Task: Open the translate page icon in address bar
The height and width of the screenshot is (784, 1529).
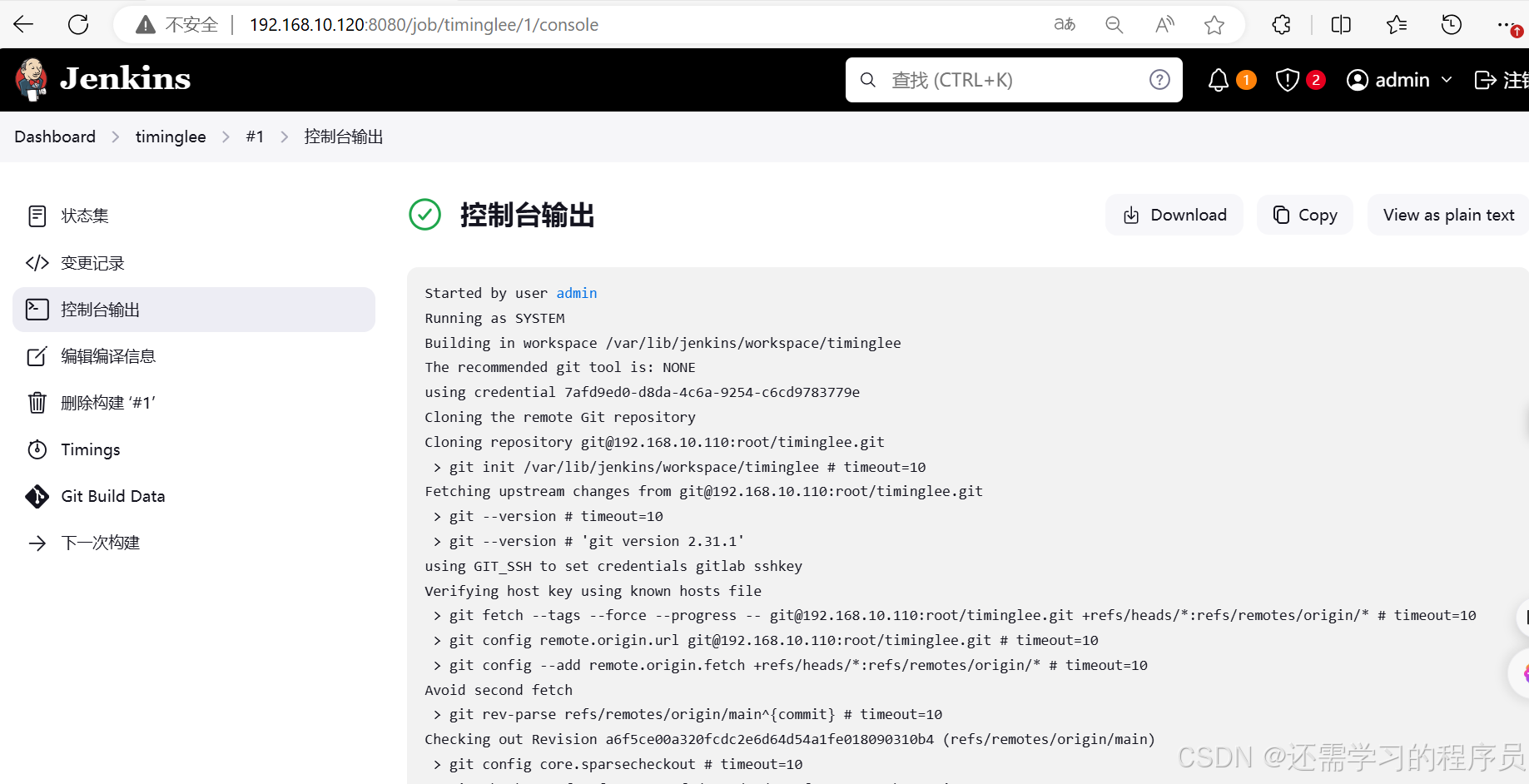Action: tap(1065, 25)
